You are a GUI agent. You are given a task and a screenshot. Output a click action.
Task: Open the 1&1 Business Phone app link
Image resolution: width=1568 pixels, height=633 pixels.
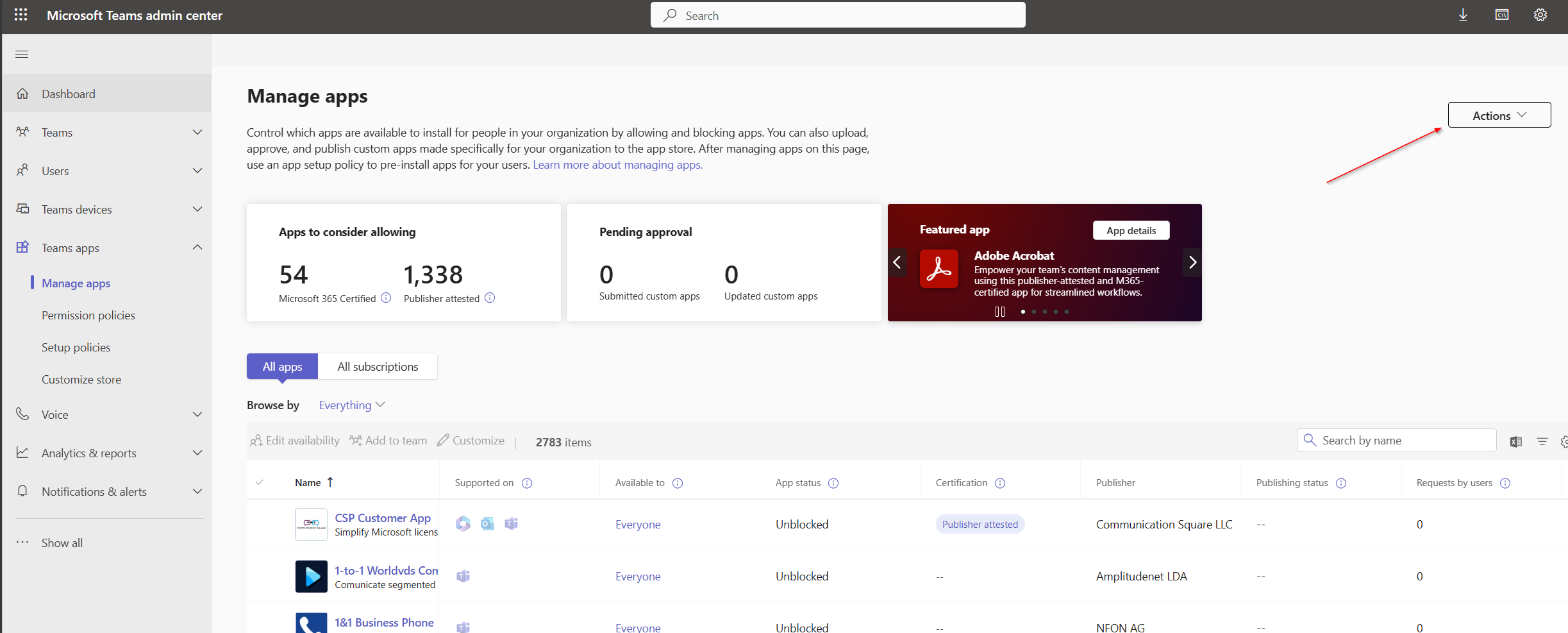click(x=384, y=622)
